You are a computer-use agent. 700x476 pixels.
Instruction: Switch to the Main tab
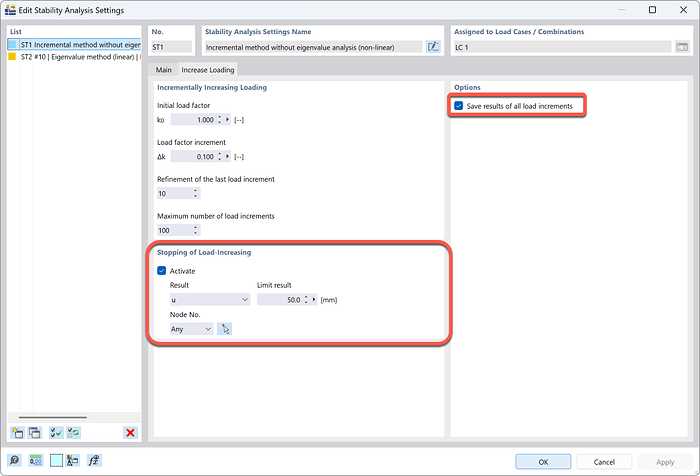point(163,70)
